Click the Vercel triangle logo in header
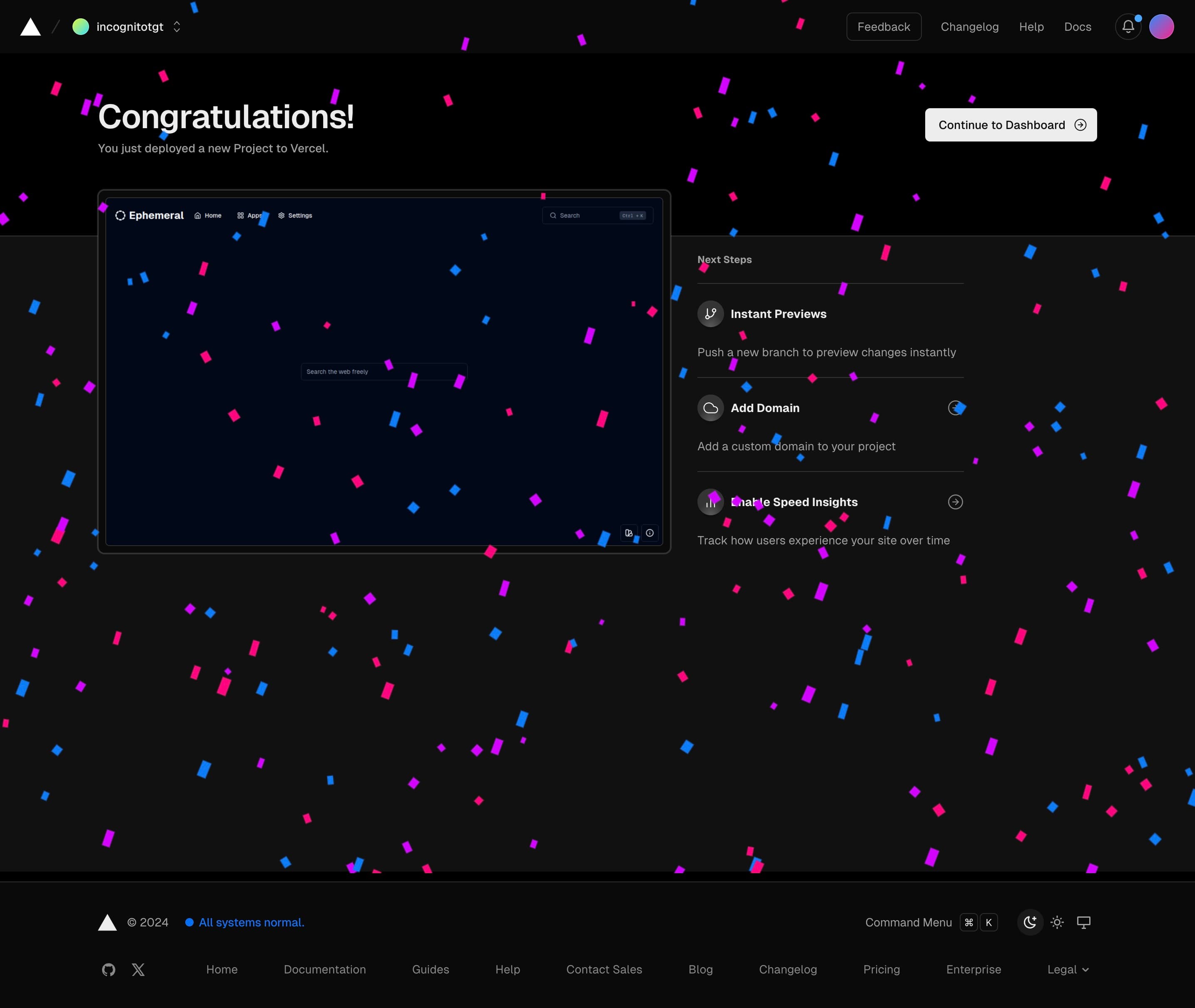 (30, 27)
